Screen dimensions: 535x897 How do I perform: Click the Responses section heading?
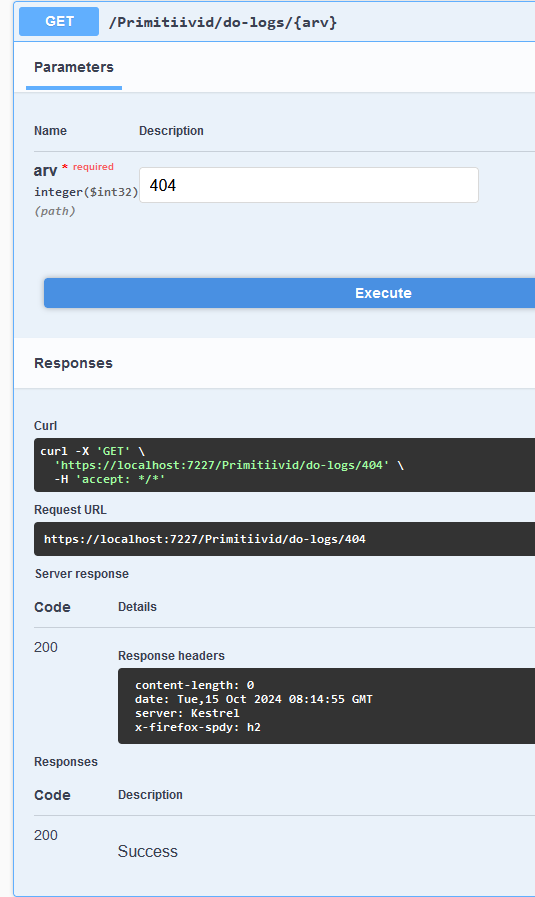(x=73, y=363)
